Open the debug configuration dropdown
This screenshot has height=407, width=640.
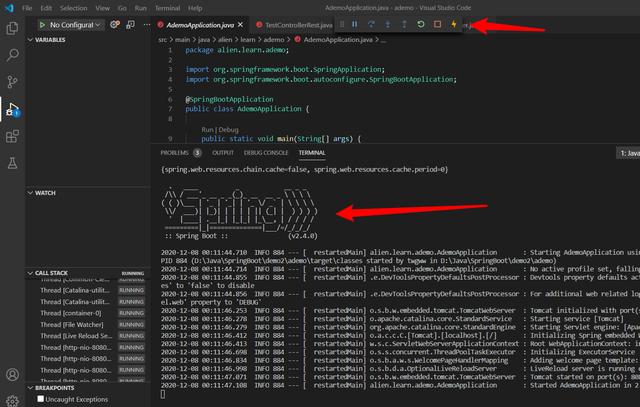pyautogui.click(x=75, y=25)
